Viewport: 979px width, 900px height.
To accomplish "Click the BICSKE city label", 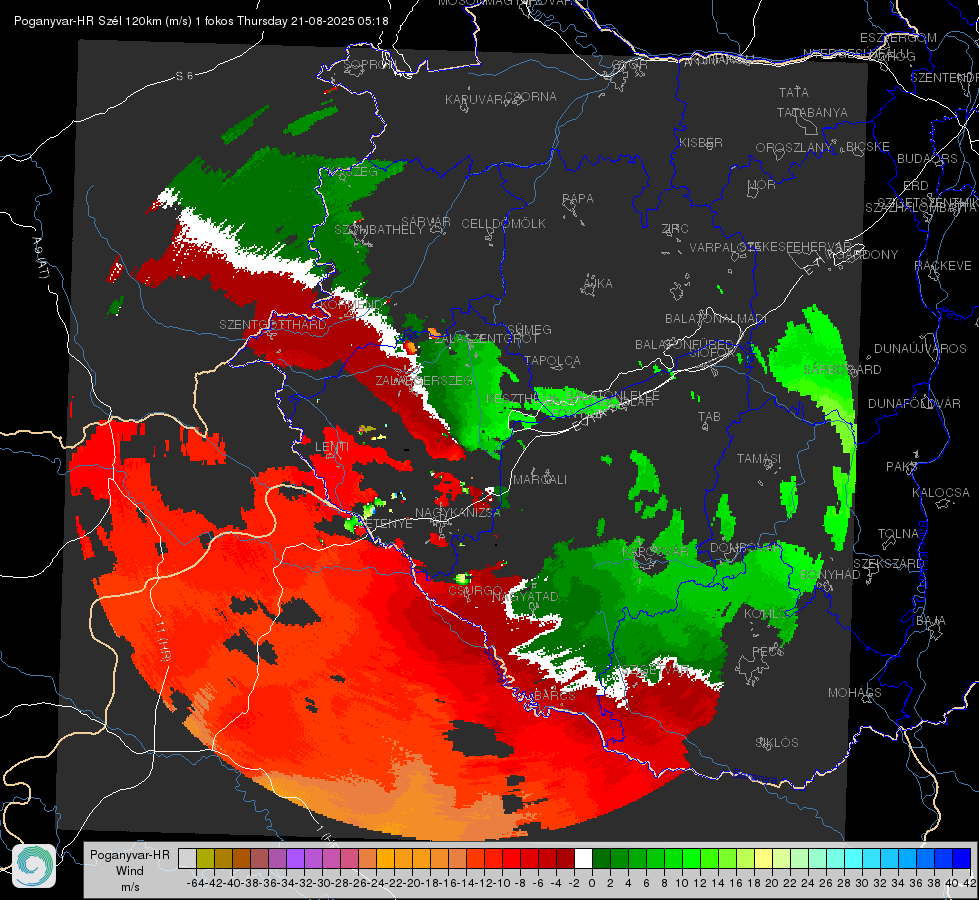I will (x=868, y=147).
